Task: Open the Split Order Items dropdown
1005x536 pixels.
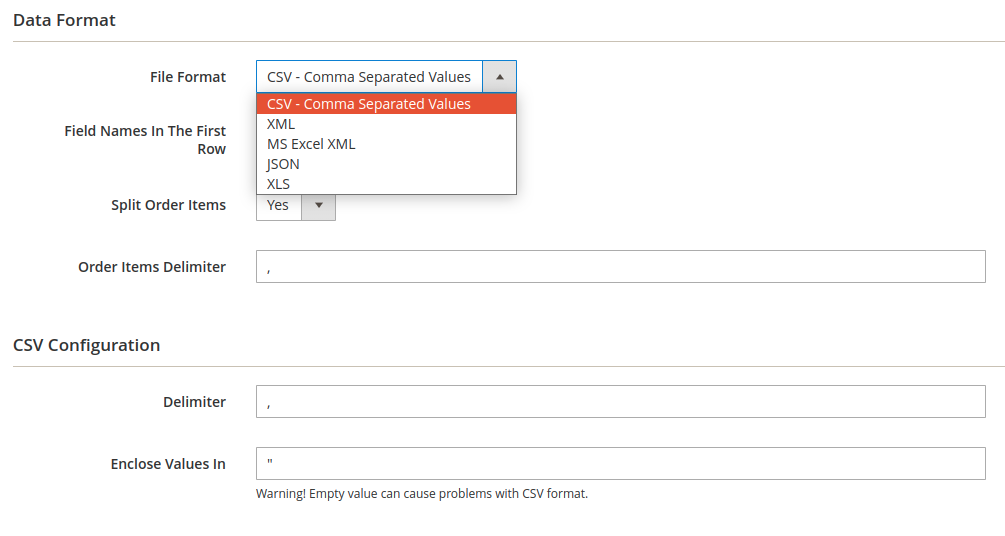Action: click(x=295, y=206)
